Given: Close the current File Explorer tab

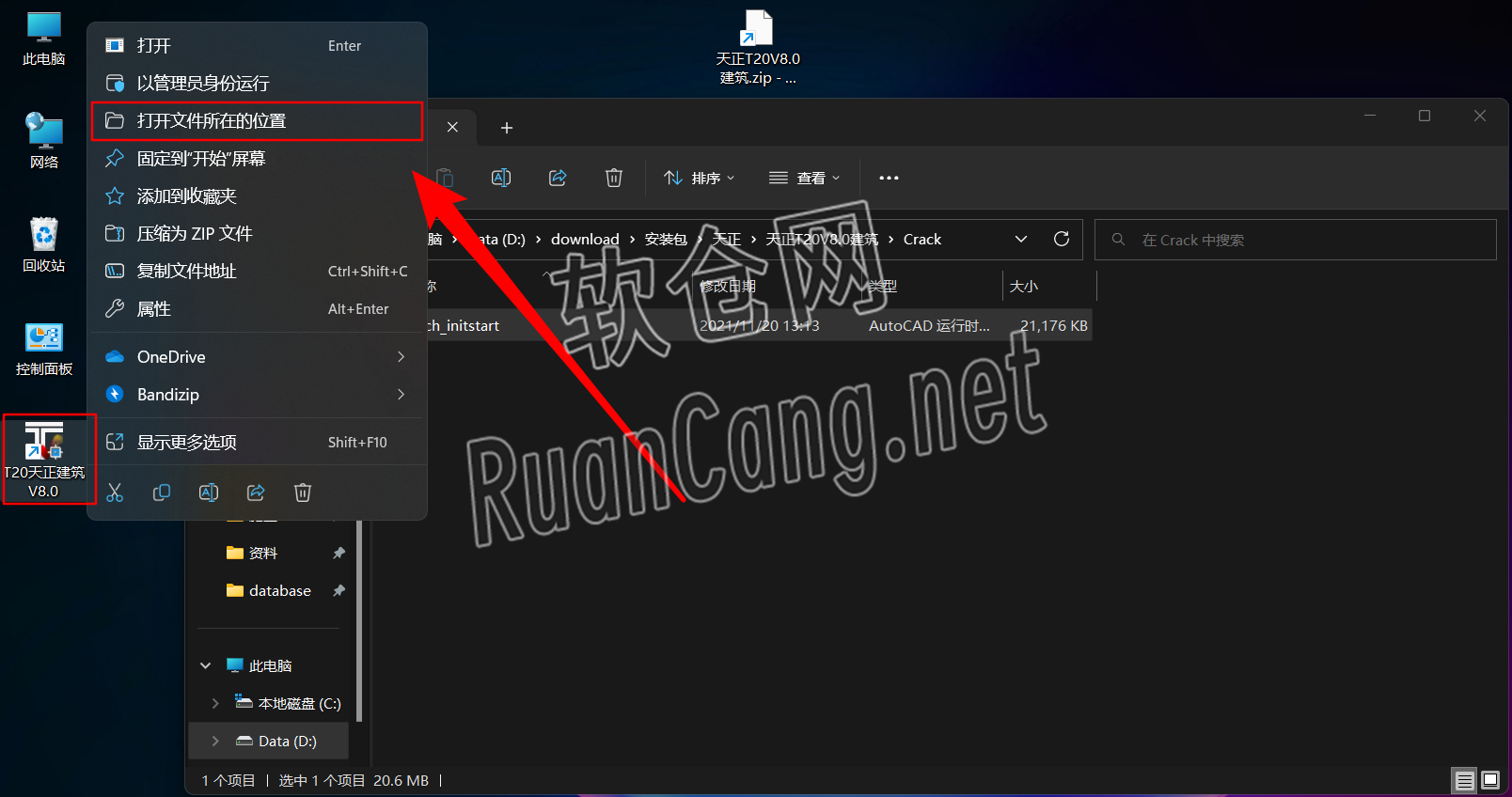Looking at the screenshot, I should point(452,127).
